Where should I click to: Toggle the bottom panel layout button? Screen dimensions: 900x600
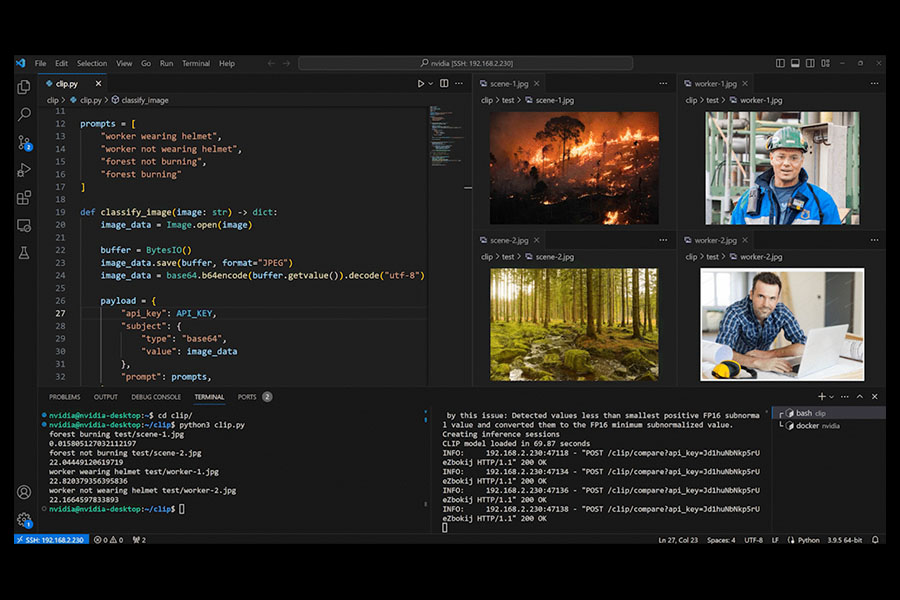[793, 64]
